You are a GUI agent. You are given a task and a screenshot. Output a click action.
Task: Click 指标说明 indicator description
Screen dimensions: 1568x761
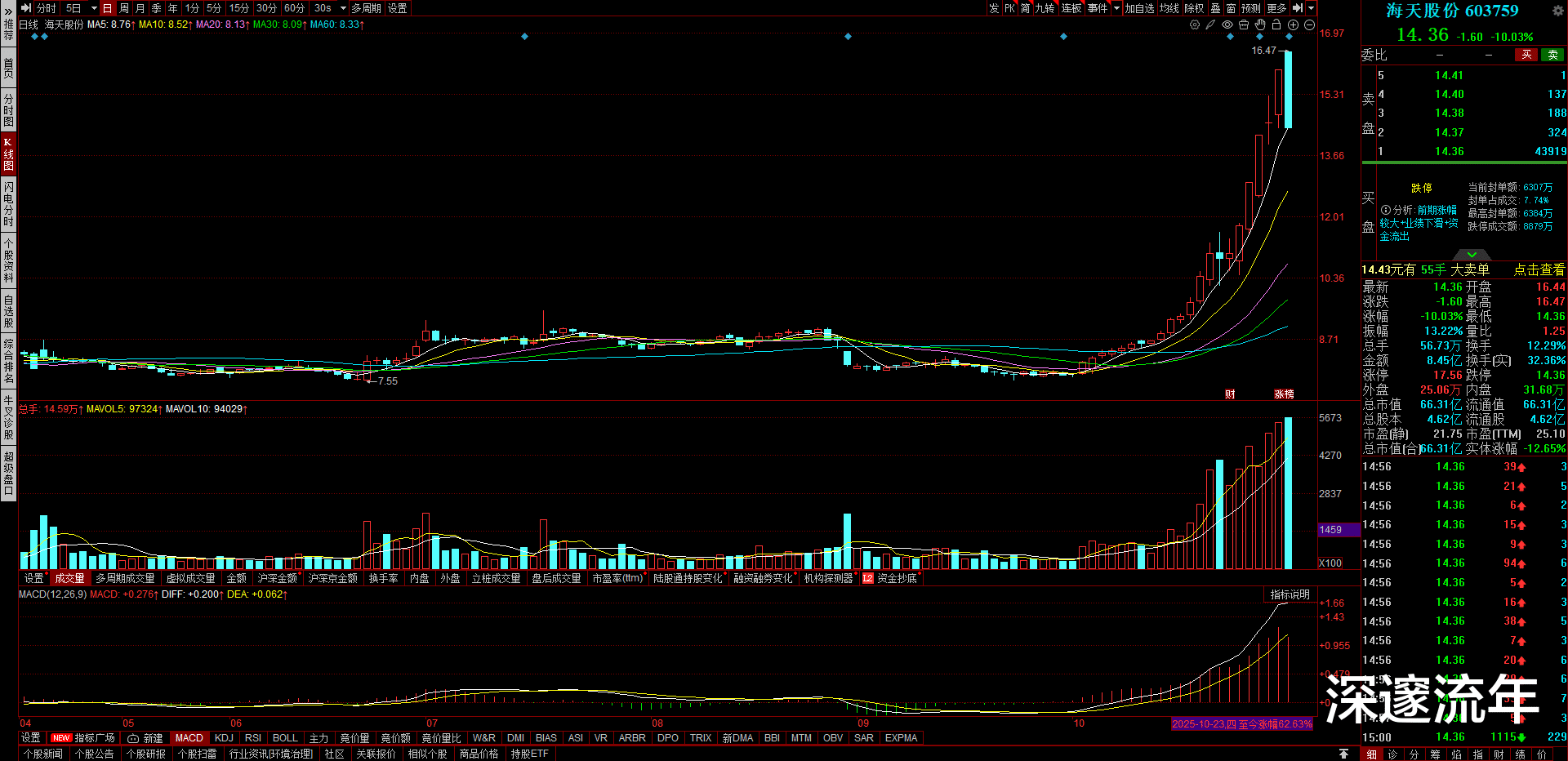point(1290,594)
